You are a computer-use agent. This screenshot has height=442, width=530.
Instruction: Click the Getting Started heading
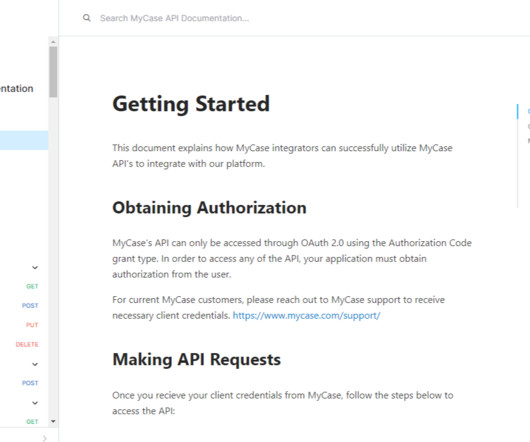point(191,104)
